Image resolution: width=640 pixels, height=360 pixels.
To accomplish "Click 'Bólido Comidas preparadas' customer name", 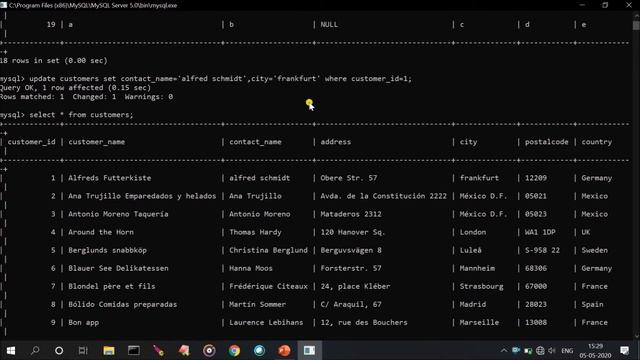I will tap(122, 304).
